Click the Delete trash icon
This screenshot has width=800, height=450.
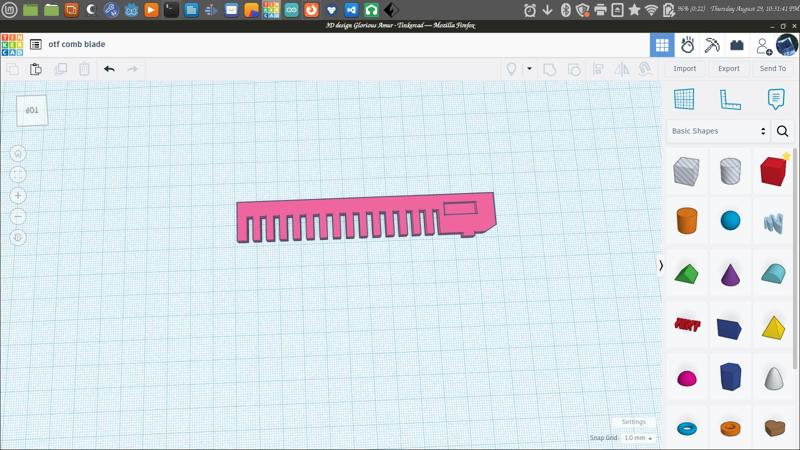coord(84,69)
